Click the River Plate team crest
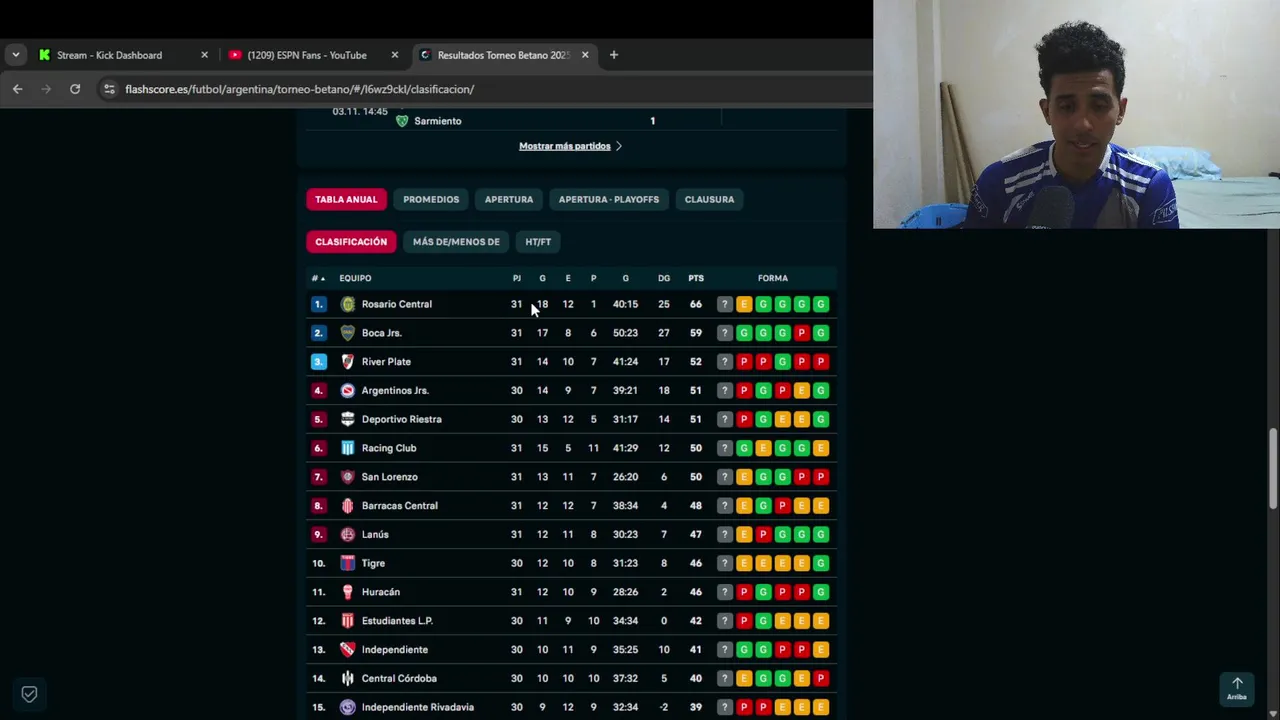 pos(348,362)
